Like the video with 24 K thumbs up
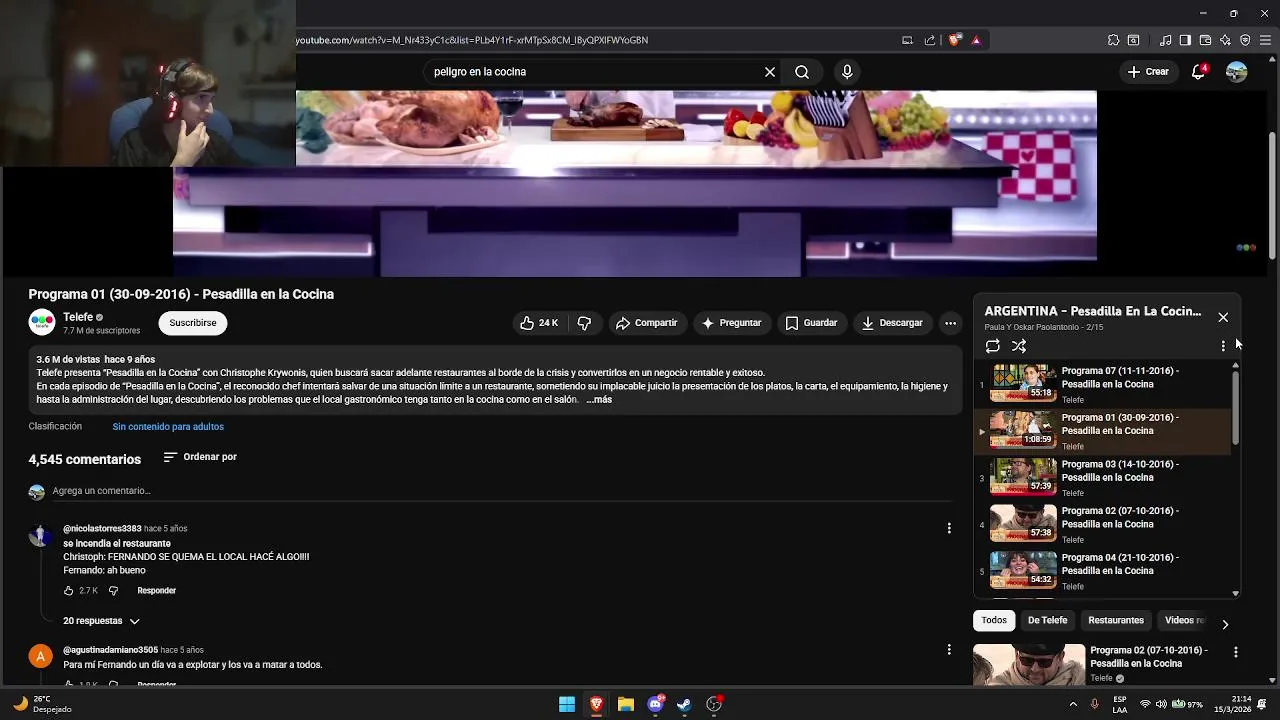The image size is (1280, 720). [x=539, y=323]
